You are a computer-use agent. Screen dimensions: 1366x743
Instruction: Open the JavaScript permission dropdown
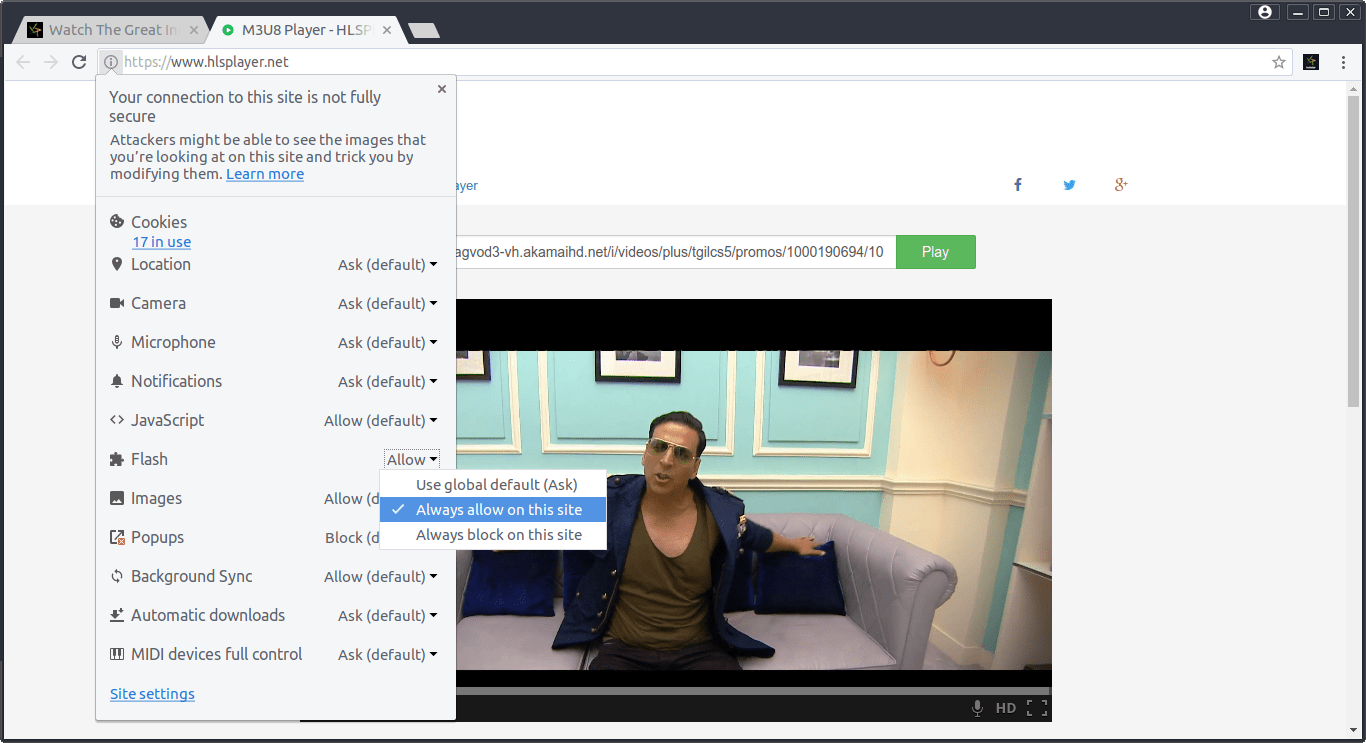pyautogui.click(x=381, y=420)
